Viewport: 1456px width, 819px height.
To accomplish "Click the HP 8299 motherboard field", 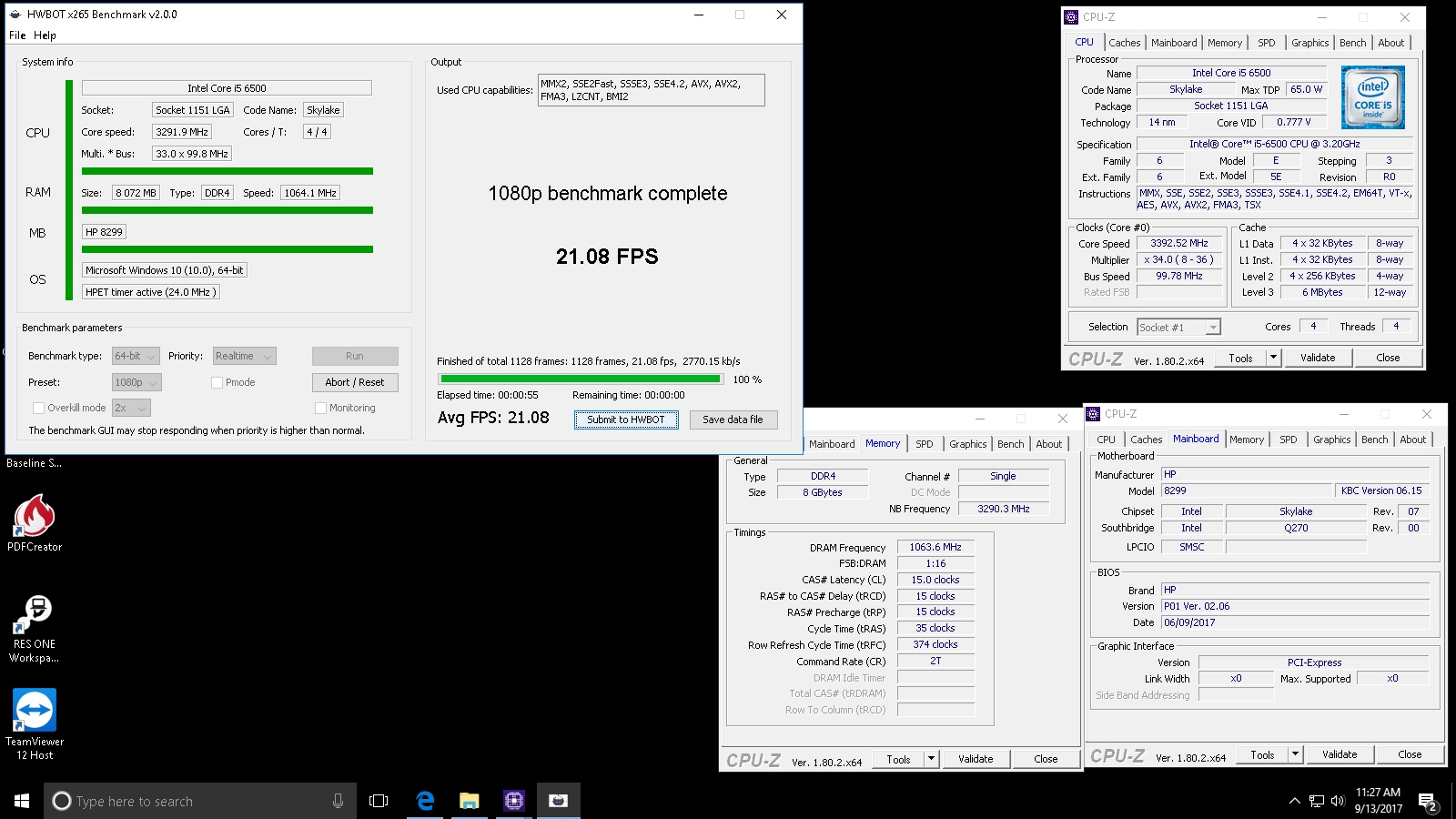I will (x=104, y=232).
